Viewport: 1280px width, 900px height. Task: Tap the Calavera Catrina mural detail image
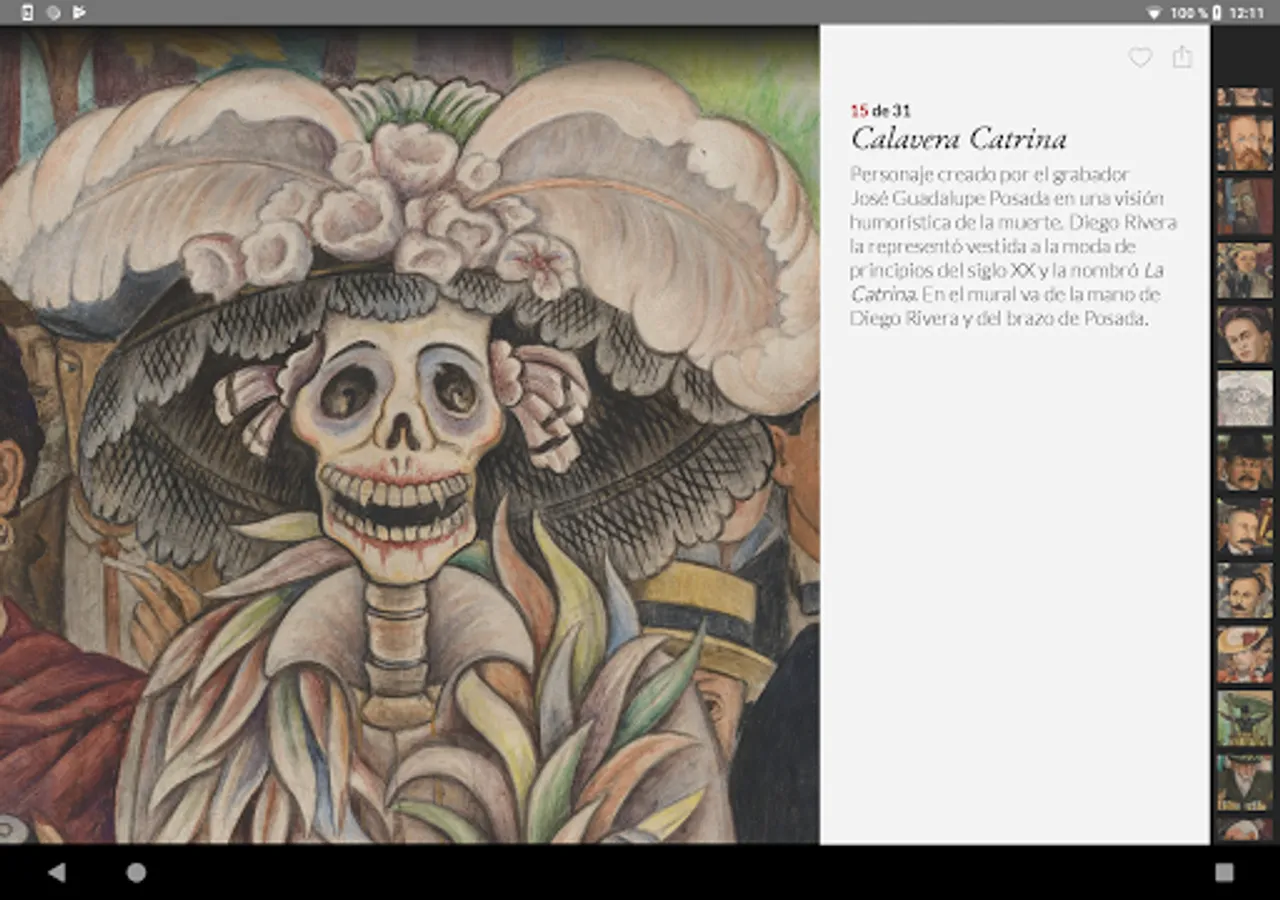tap(410, 435)
